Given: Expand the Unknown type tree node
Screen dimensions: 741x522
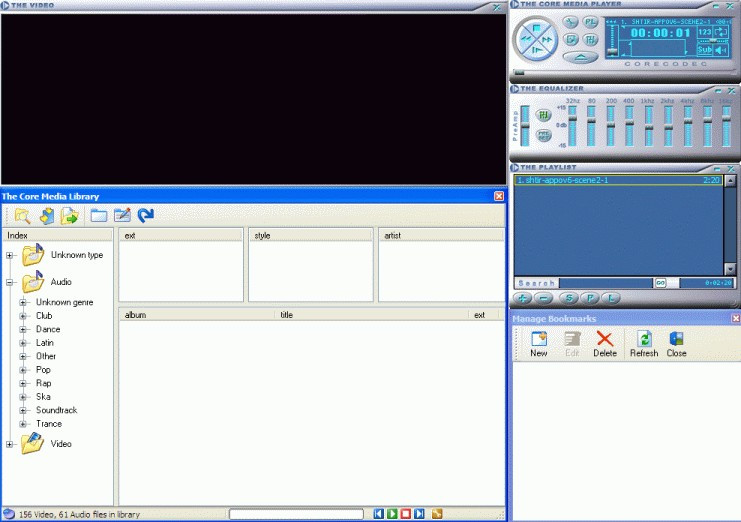Looking at the screenshot, I should click(9, 255).
